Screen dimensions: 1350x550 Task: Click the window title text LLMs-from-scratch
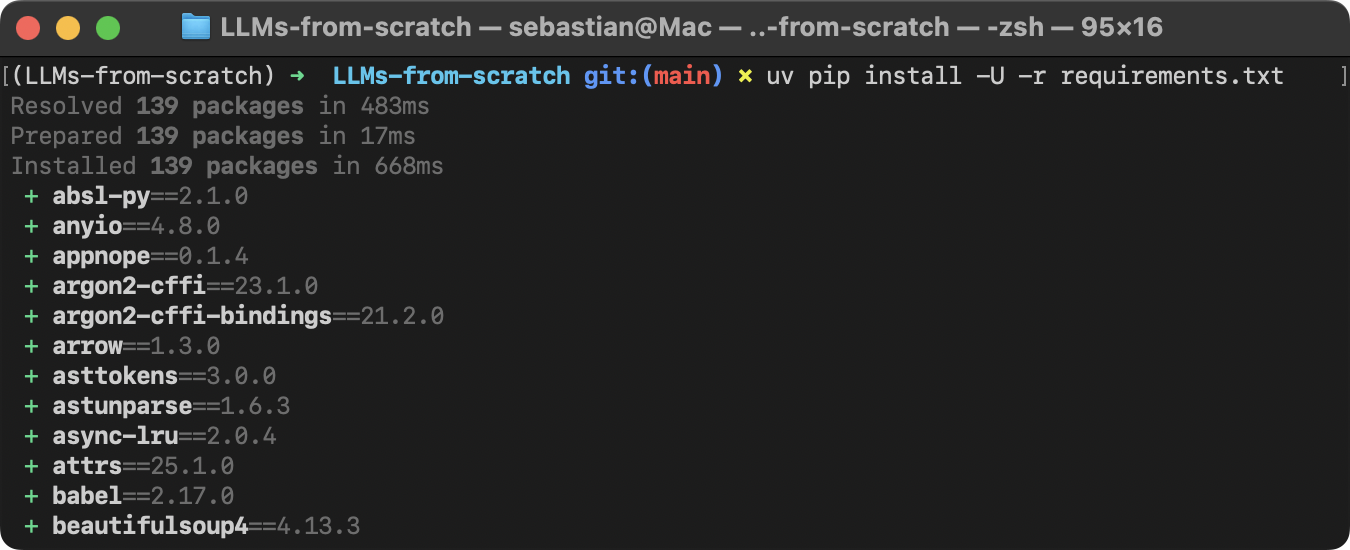tap(344, 27)
